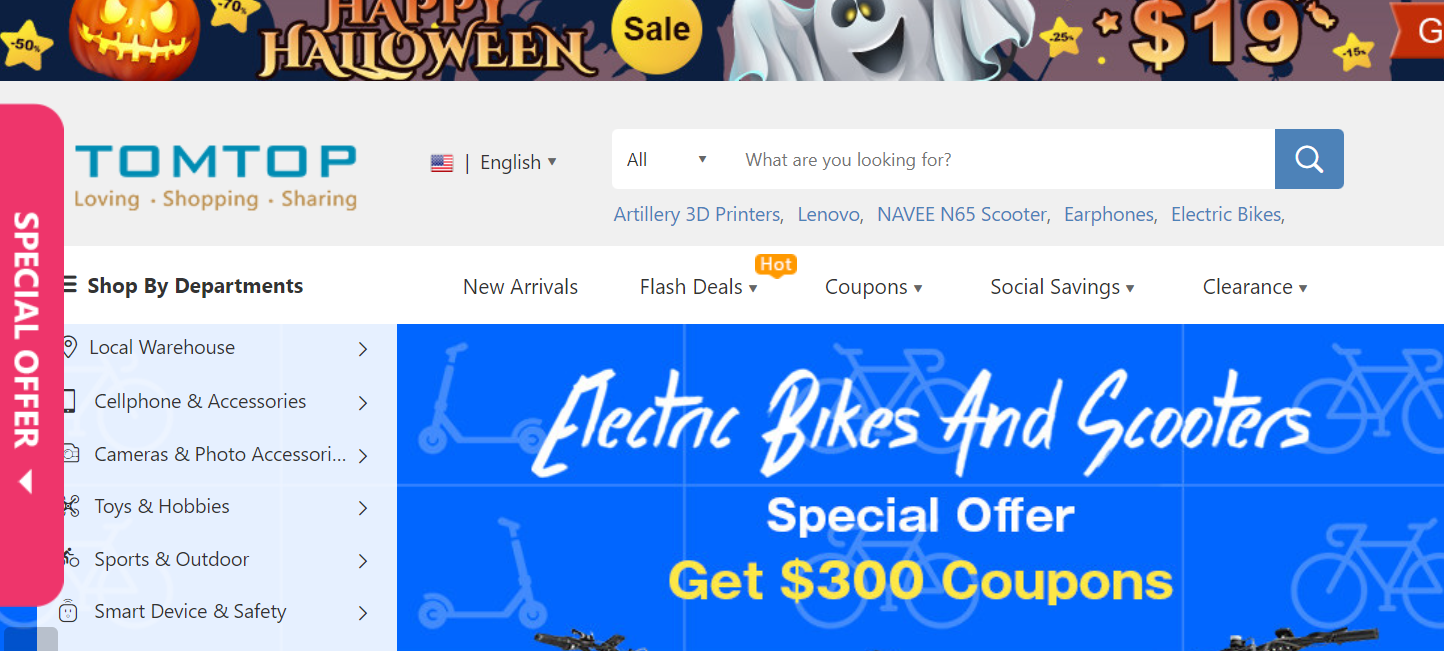Image resolution: width=1444 pixels, height=651 pixels.
Task: Expand the Cameras & Photo Accessories arrow
Action: coord(363,456)
